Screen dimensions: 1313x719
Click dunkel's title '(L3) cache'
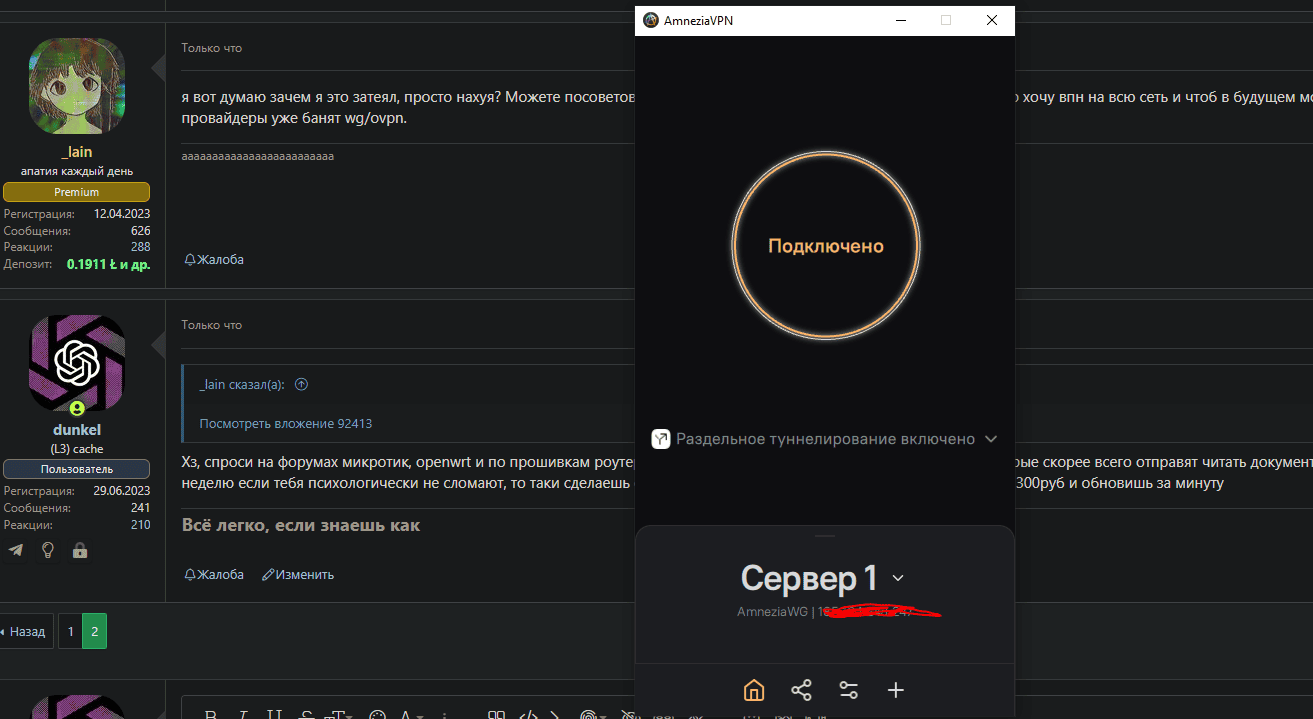tap(77, 449)
